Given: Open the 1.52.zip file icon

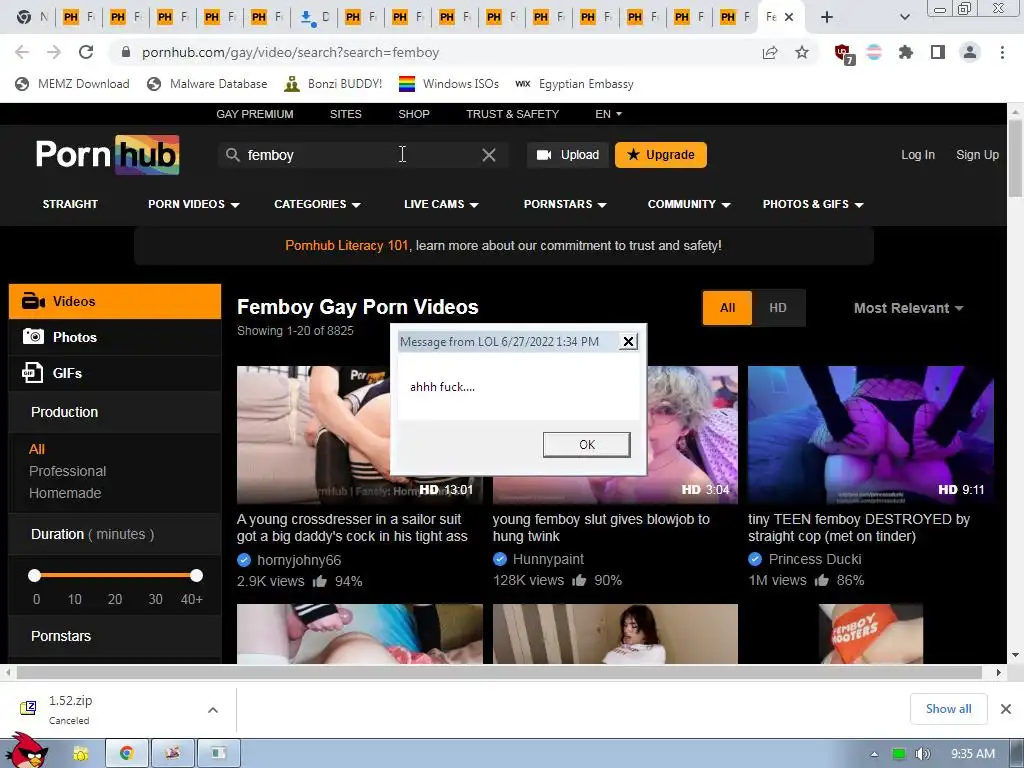Looking at the screenshot, I should (28, 708).
